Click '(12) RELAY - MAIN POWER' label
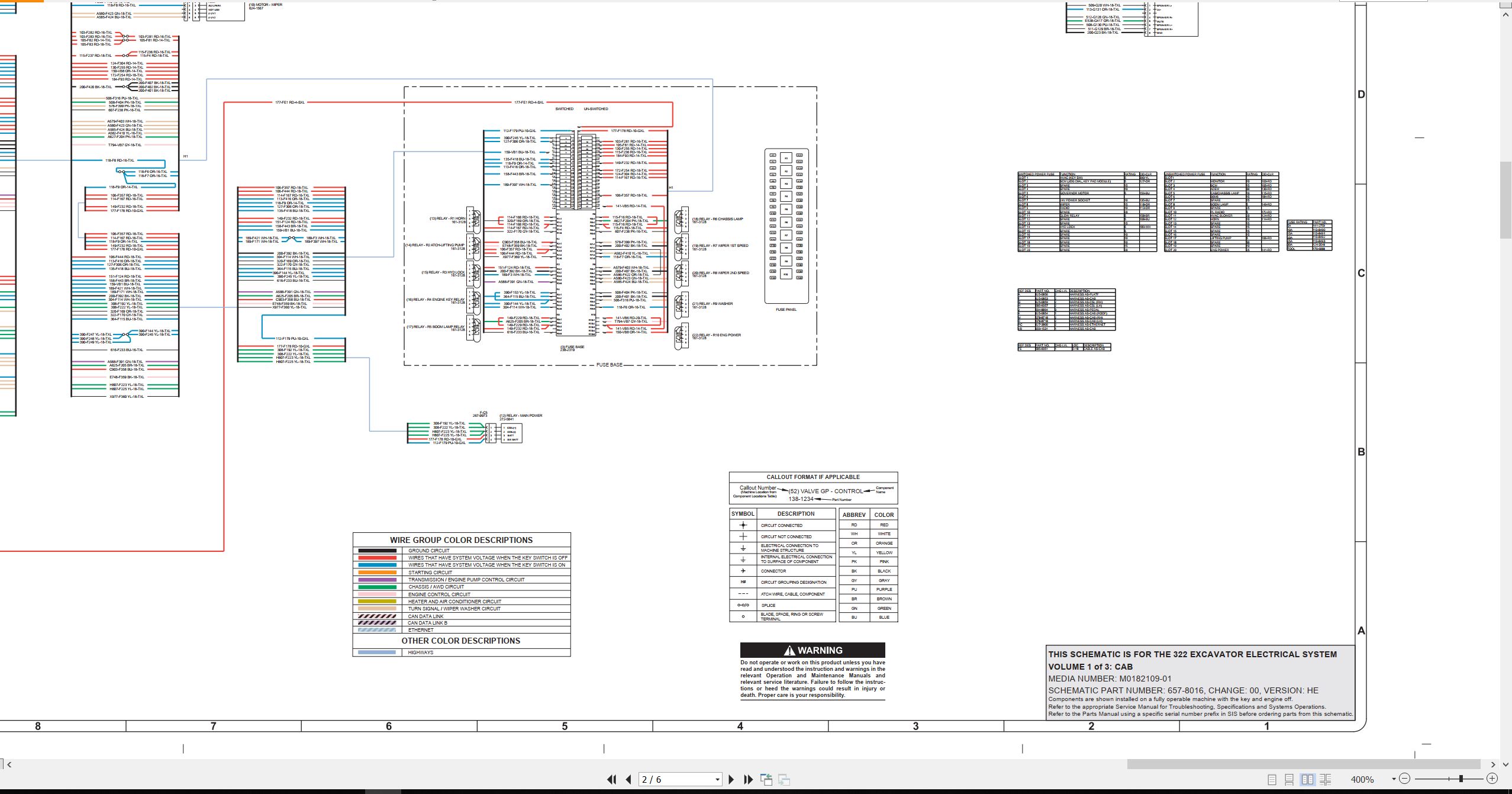1512x794 pixels. [521, 416]
